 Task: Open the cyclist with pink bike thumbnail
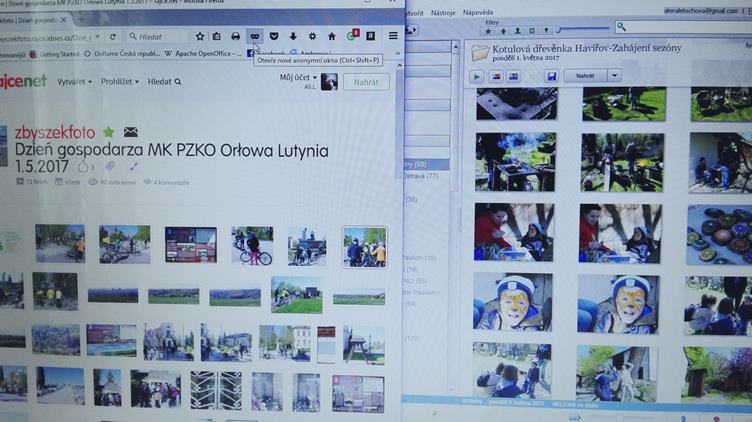(x=252, y=246)
